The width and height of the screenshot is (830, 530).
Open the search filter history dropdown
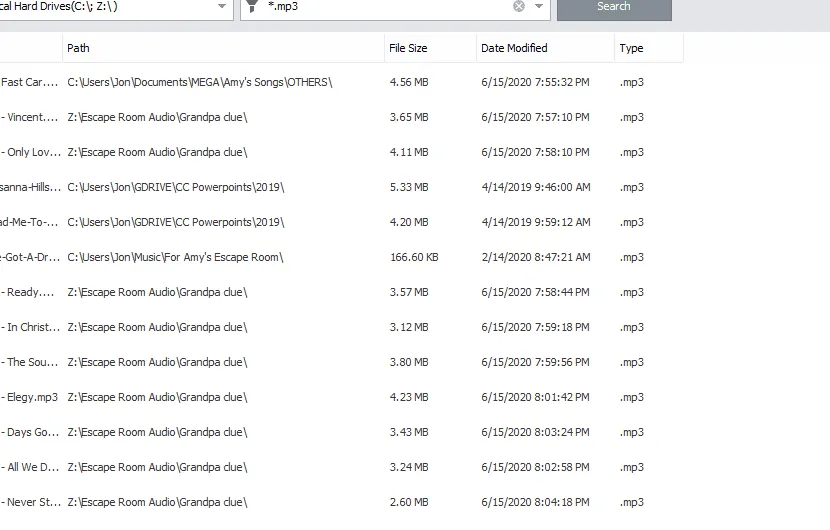click(540, 6)
